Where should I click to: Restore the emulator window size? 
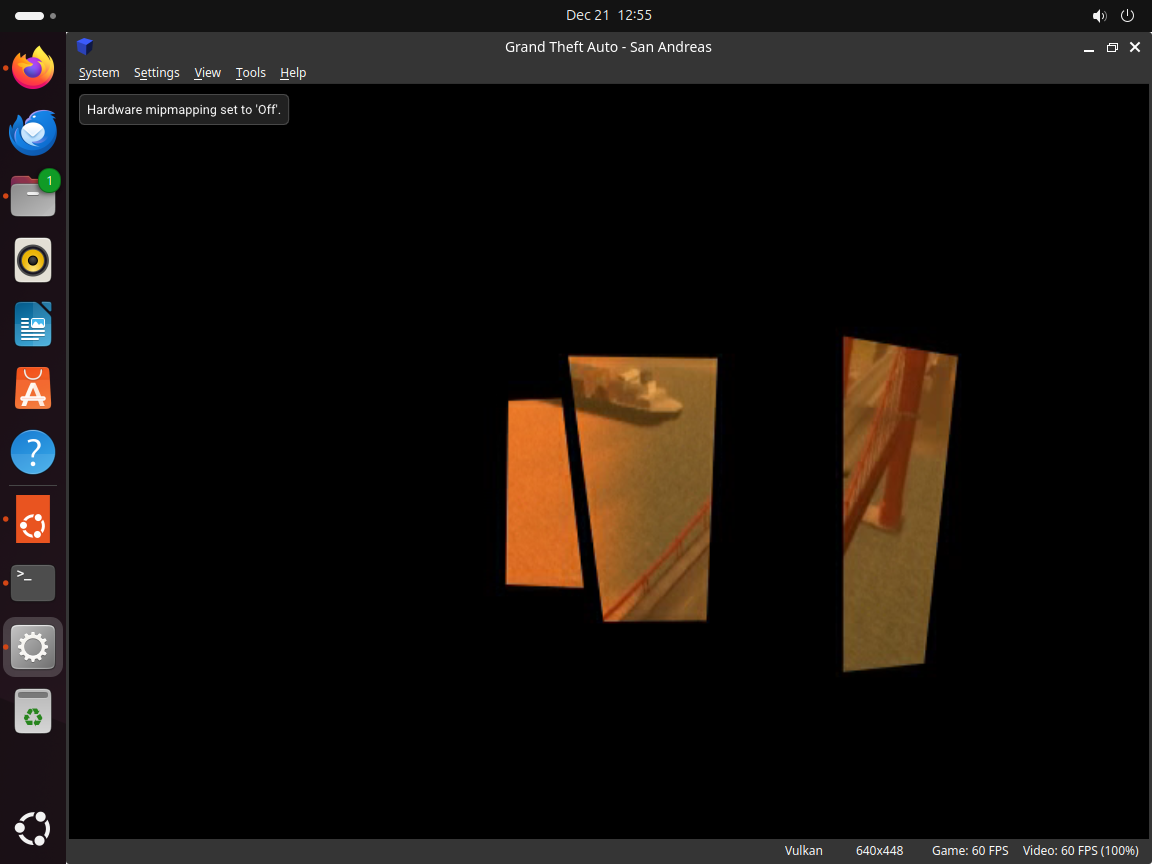coord(1112,48)
